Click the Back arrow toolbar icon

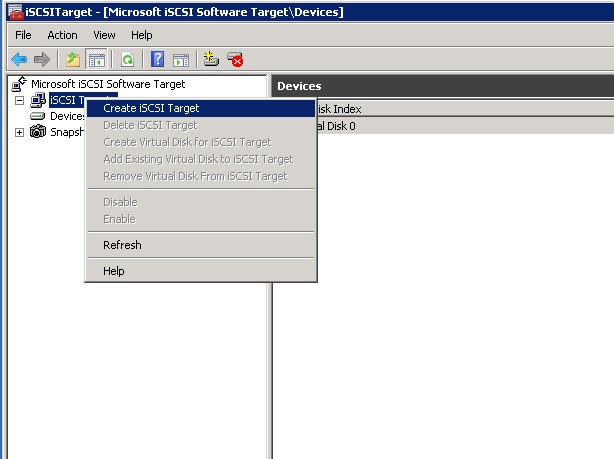[19, 60]
